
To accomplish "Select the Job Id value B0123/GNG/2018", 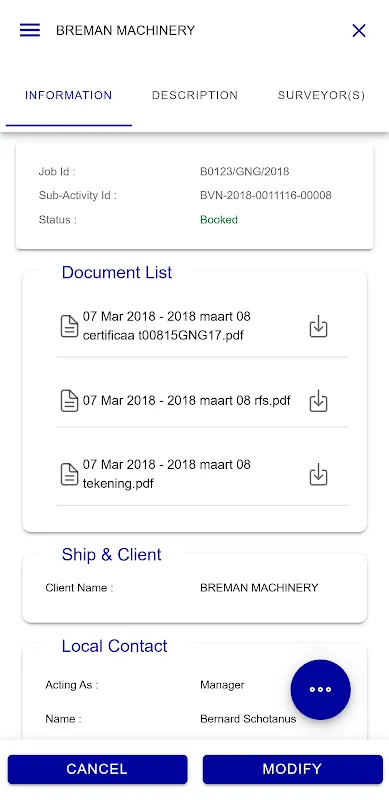I will (245, 171).
